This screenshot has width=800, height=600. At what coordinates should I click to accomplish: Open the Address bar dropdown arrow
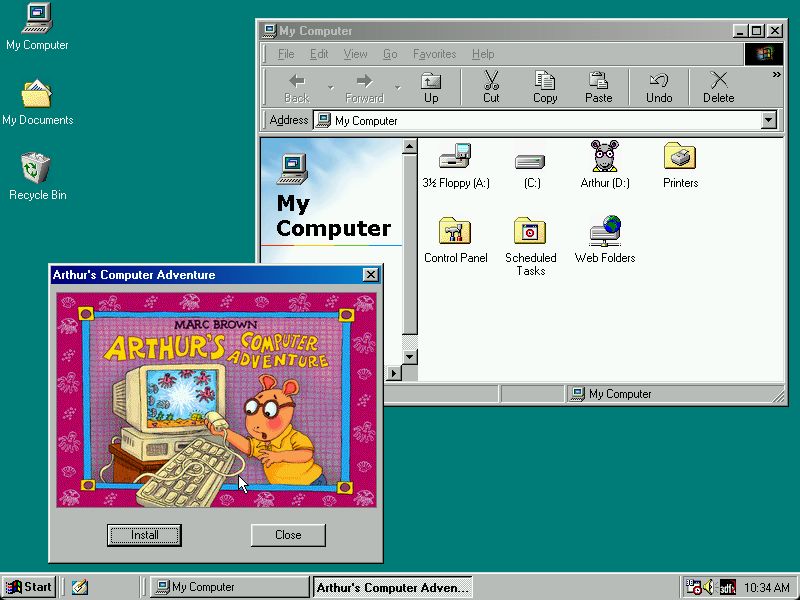click(x=768, y=120)
